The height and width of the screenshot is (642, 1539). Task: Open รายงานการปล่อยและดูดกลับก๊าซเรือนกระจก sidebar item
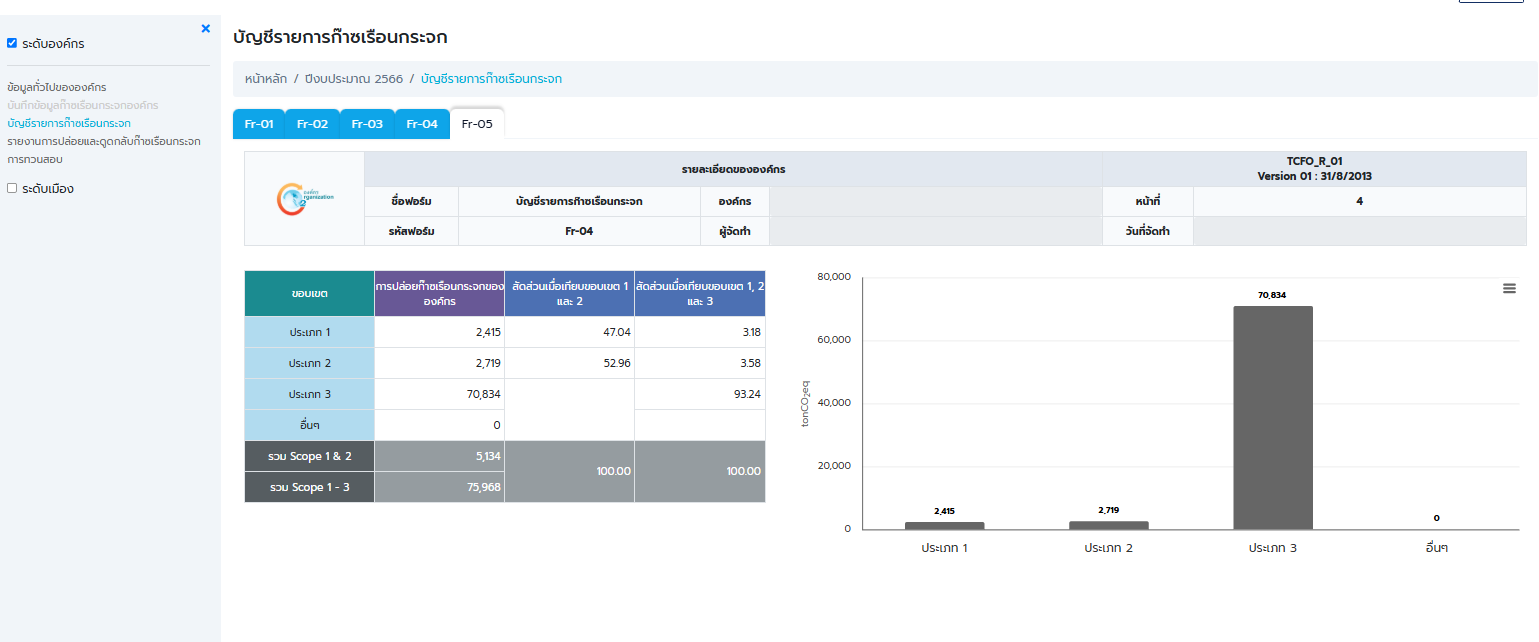(104, 141)
